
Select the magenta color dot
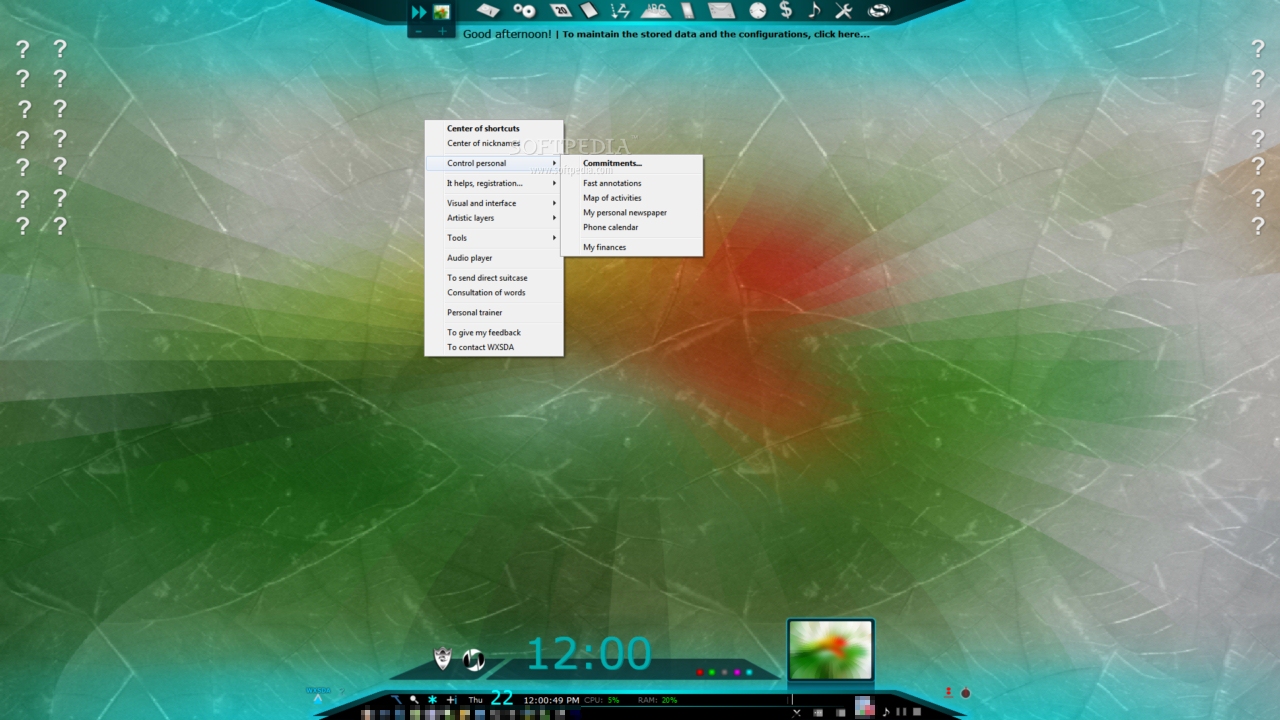click(x=737, y=672)
